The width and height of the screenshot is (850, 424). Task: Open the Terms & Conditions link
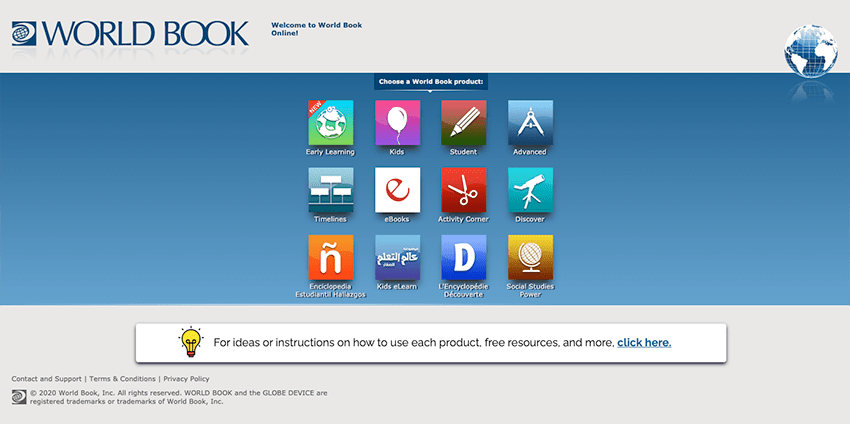click(123, 379)
